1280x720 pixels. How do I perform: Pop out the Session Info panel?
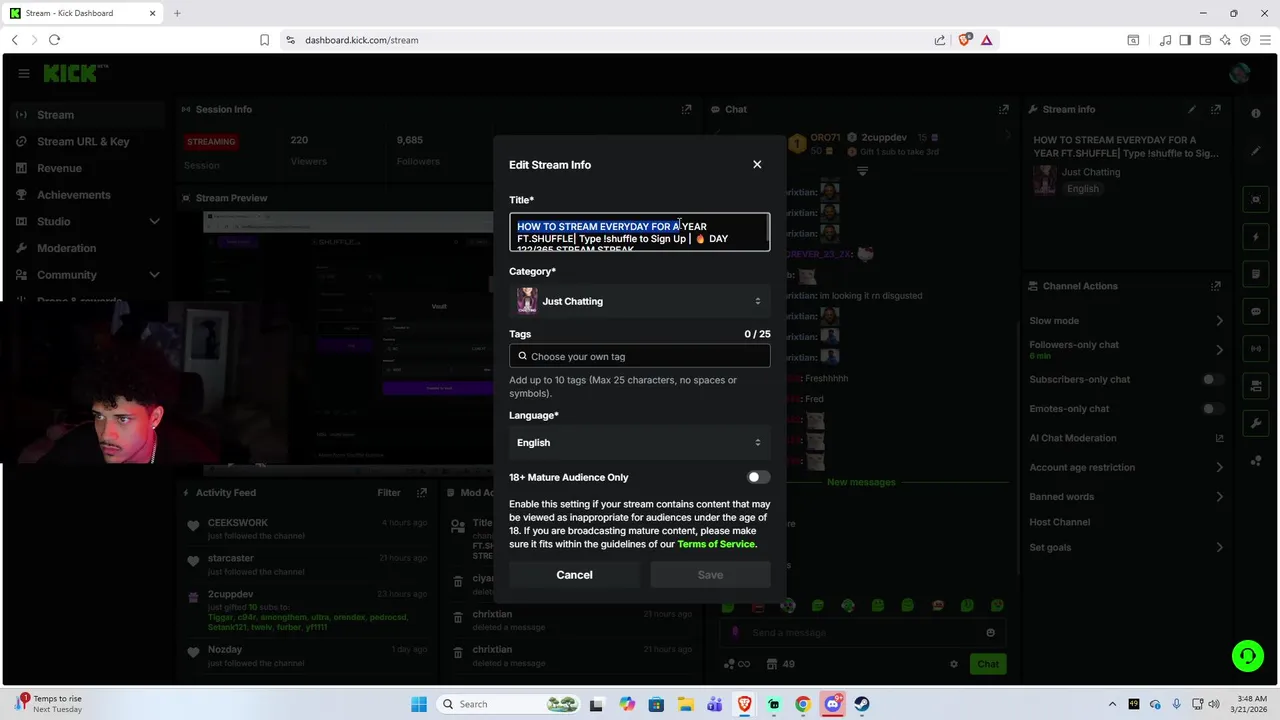(x=686, y=109)
